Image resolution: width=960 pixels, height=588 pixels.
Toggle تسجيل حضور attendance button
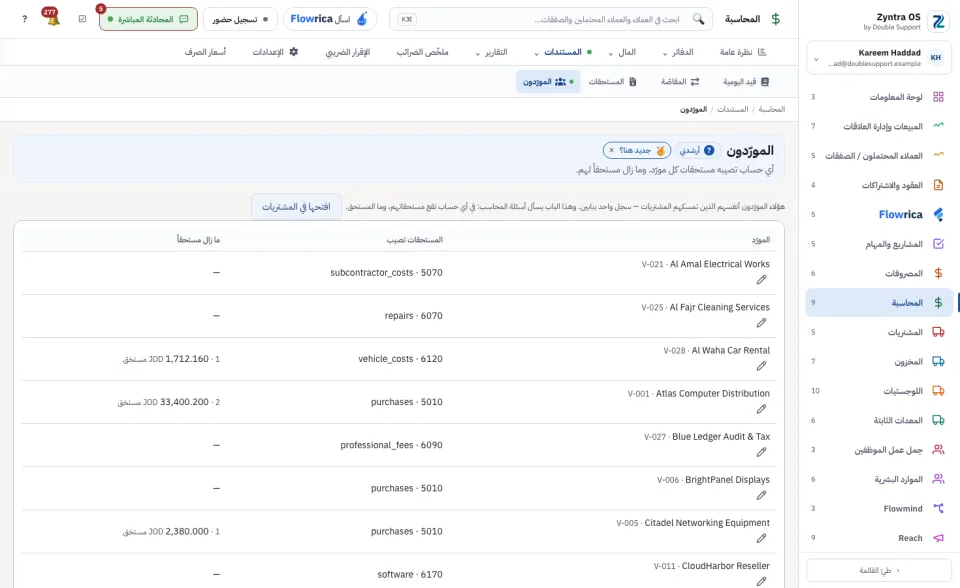(240, 19)
